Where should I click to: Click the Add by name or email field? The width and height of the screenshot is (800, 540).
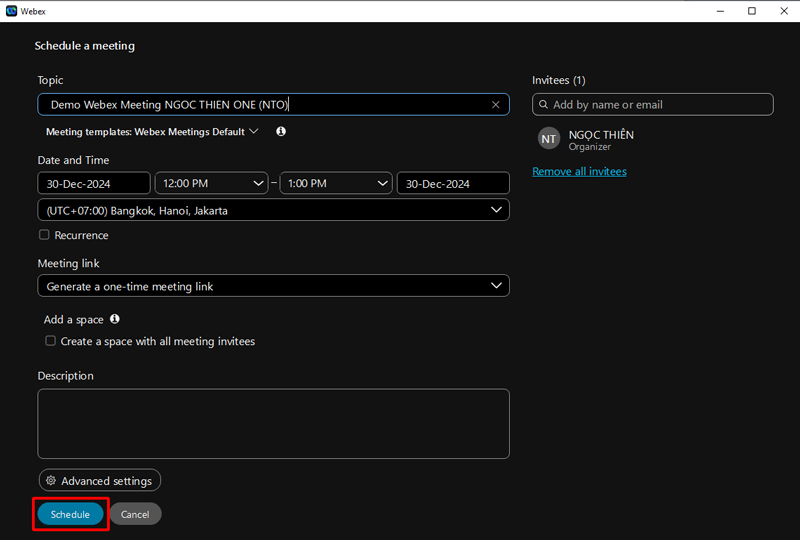point(653,105)
